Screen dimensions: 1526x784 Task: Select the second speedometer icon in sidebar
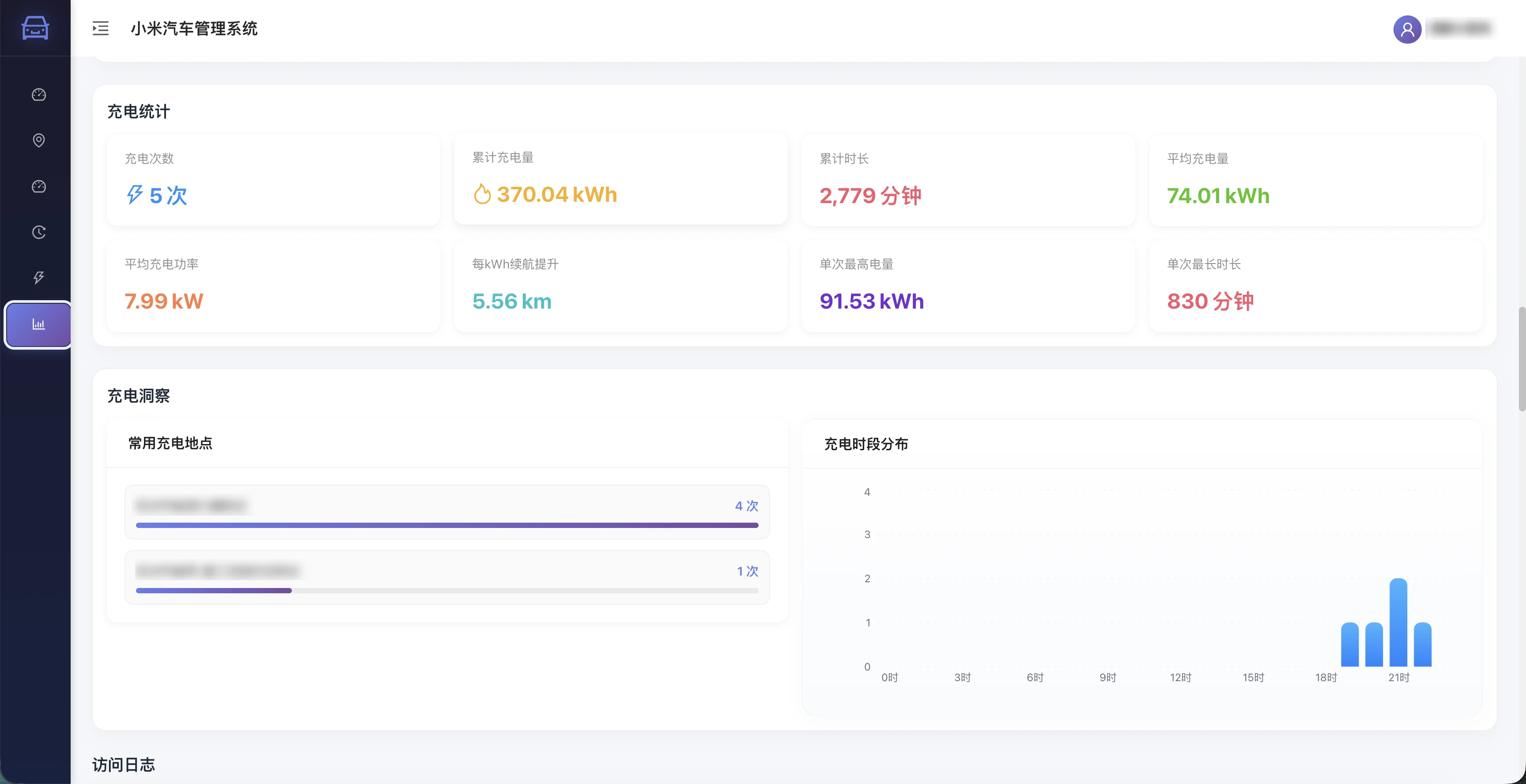pyautogui.click(x=38, y=186)
